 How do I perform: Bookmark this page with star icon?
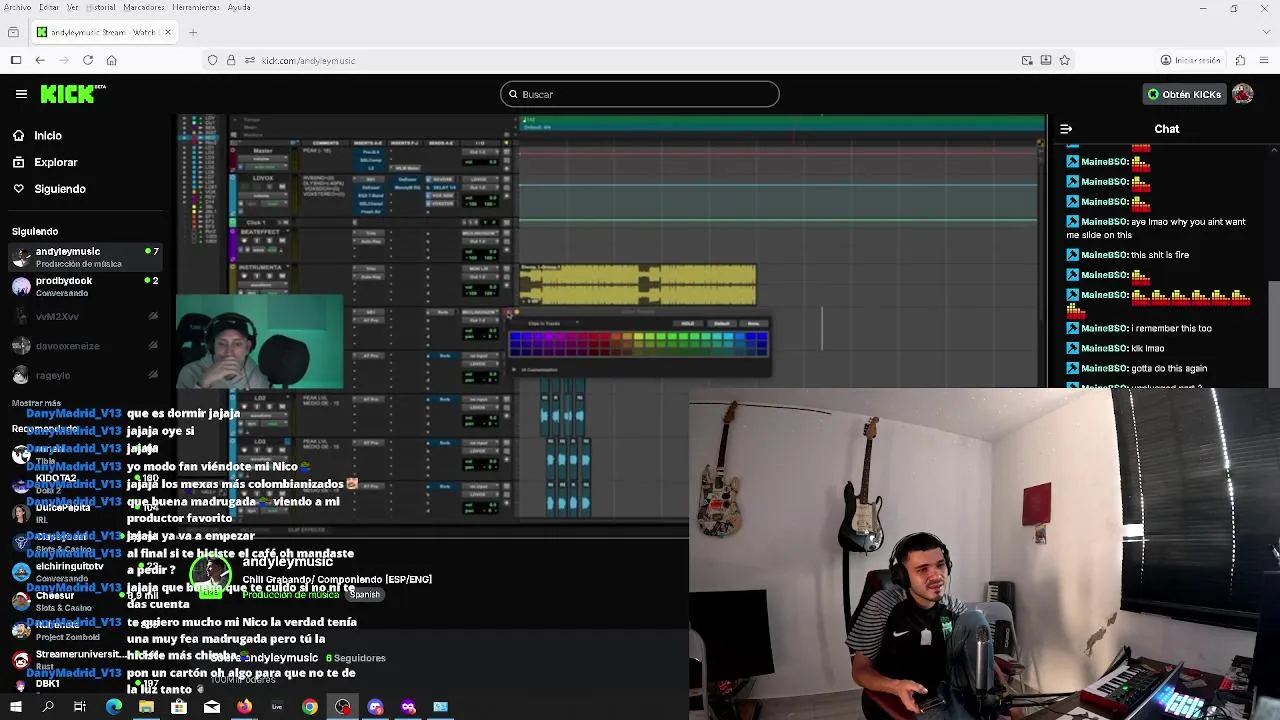coord(1064,60)
